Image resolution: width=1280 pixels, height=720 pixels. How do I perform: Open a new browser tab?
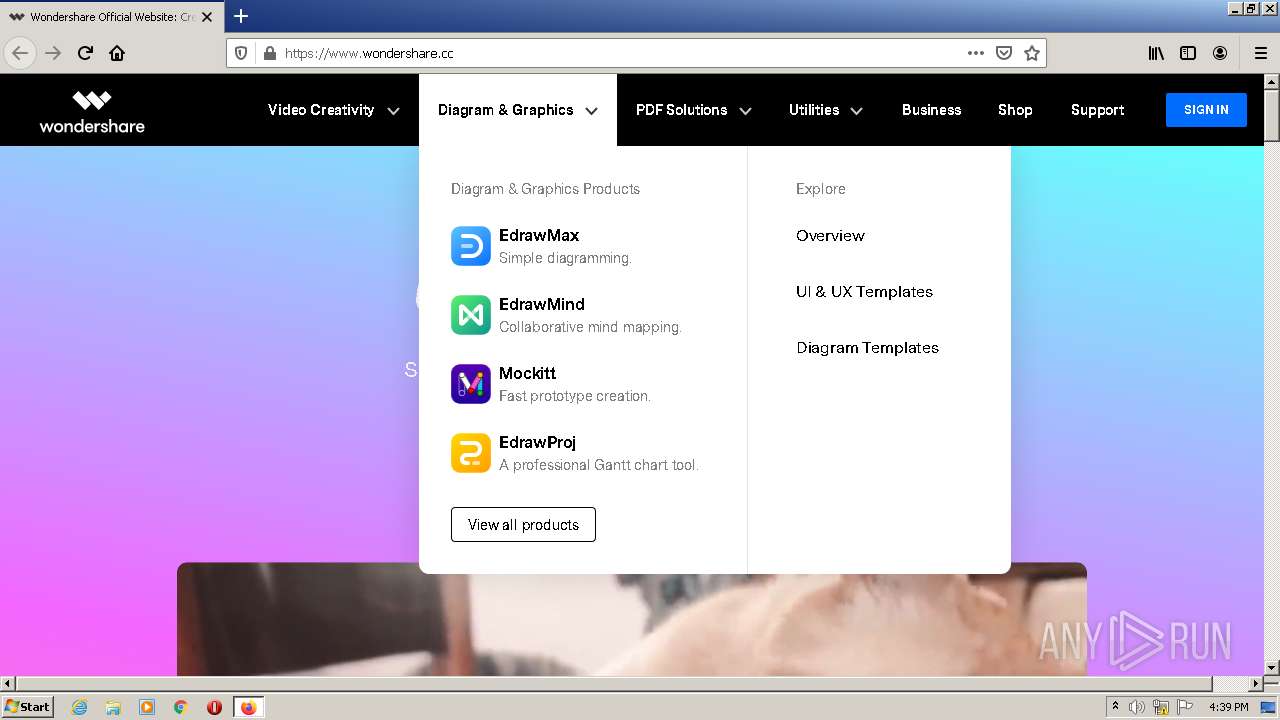tap(241, 16)
